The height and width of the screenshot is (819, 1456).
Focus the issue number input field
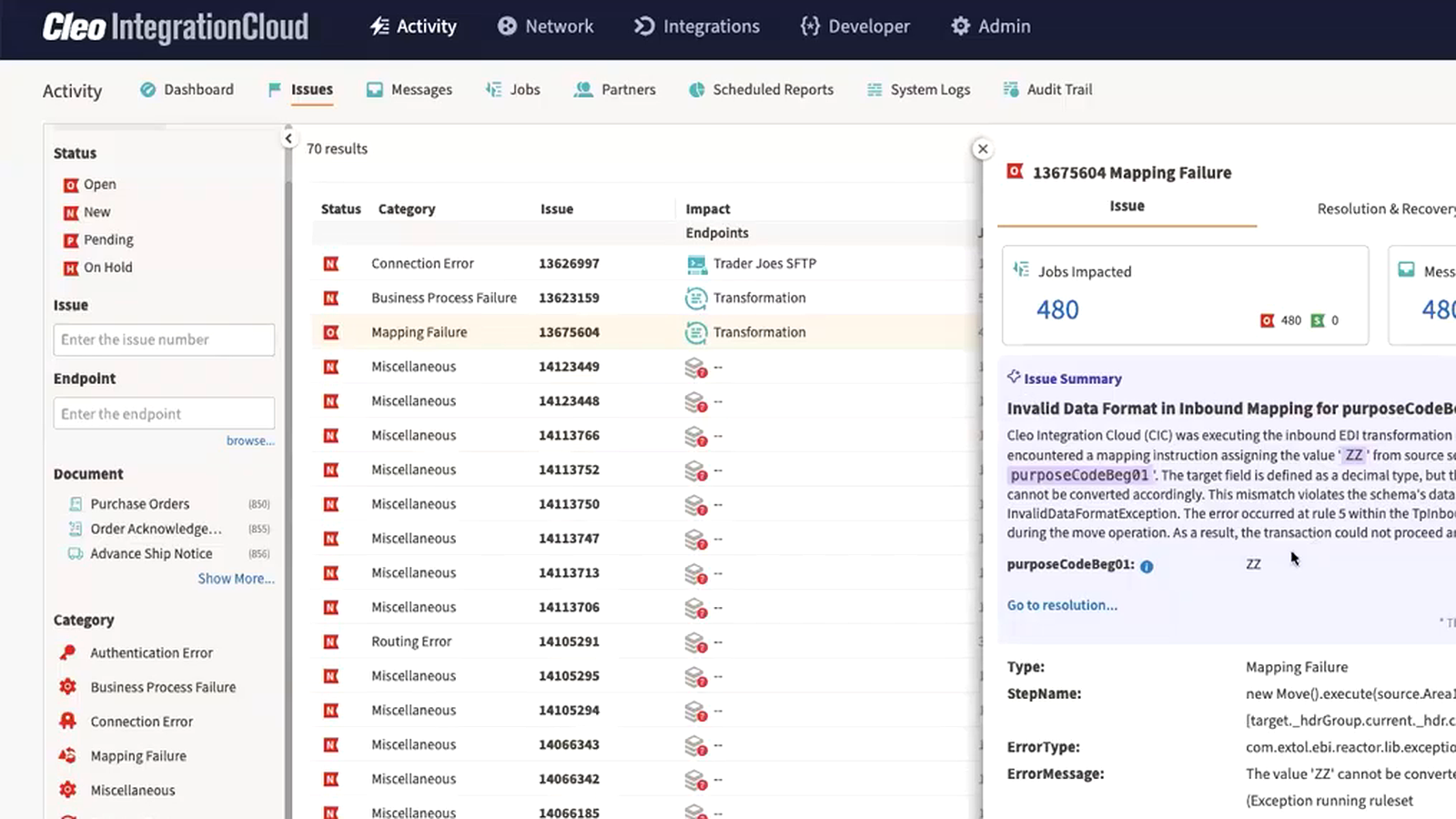tap(164, 339)
